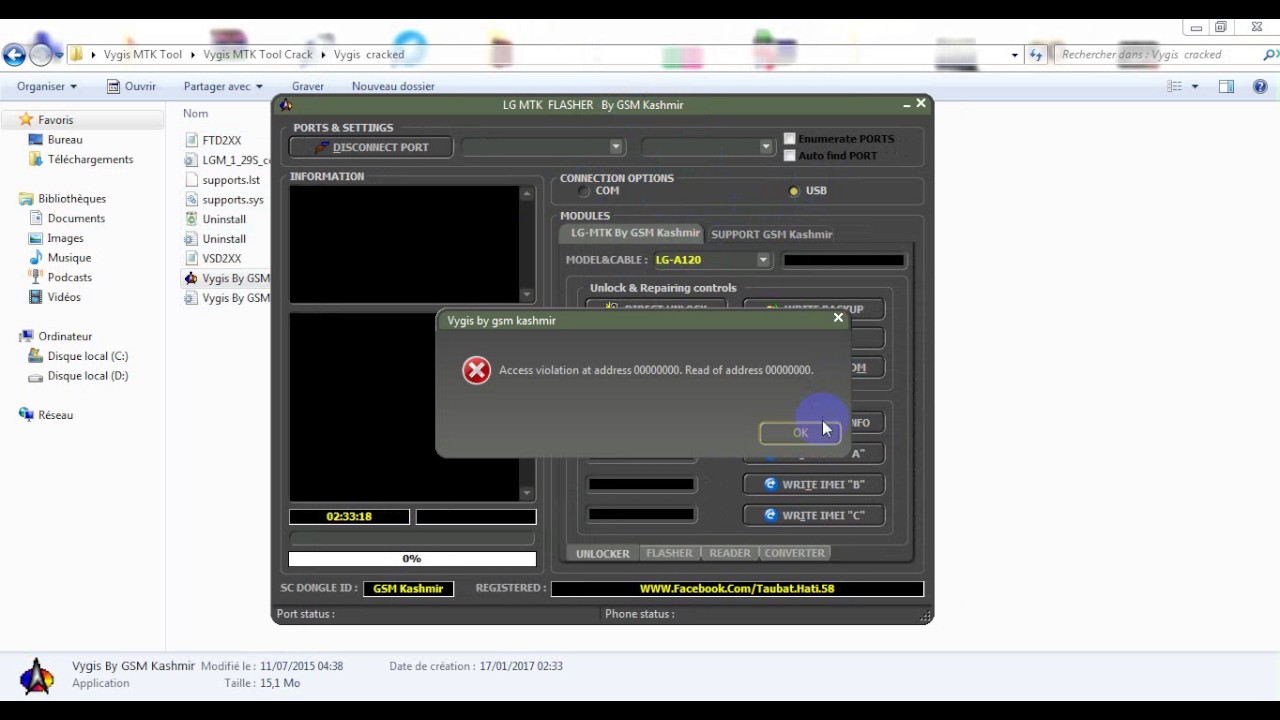The width and height of the screenshot is (1280, 720).
Task: Open Bureau in the Favoris sidebar
Action: [65, 140]
